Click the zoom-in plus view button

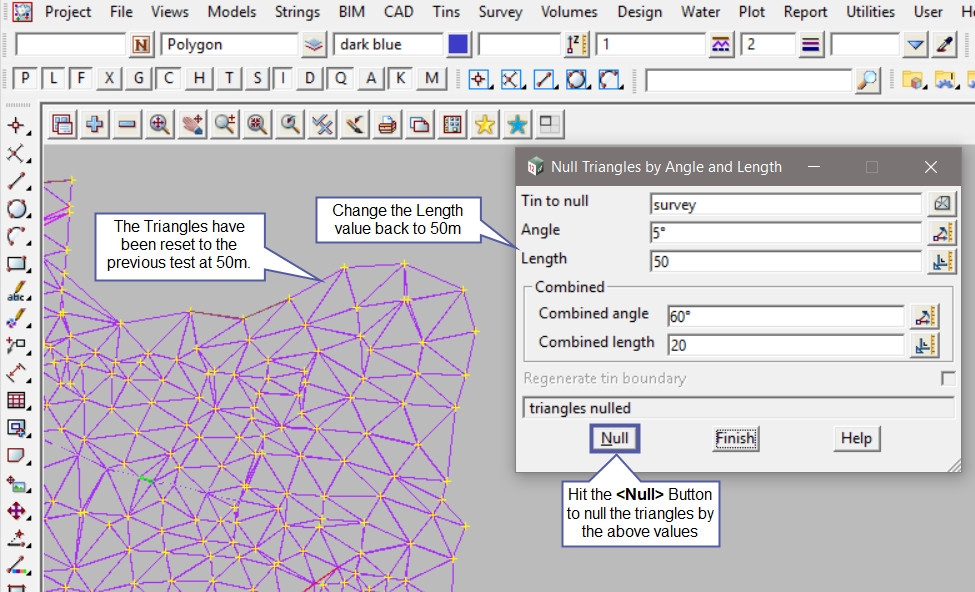95,124
